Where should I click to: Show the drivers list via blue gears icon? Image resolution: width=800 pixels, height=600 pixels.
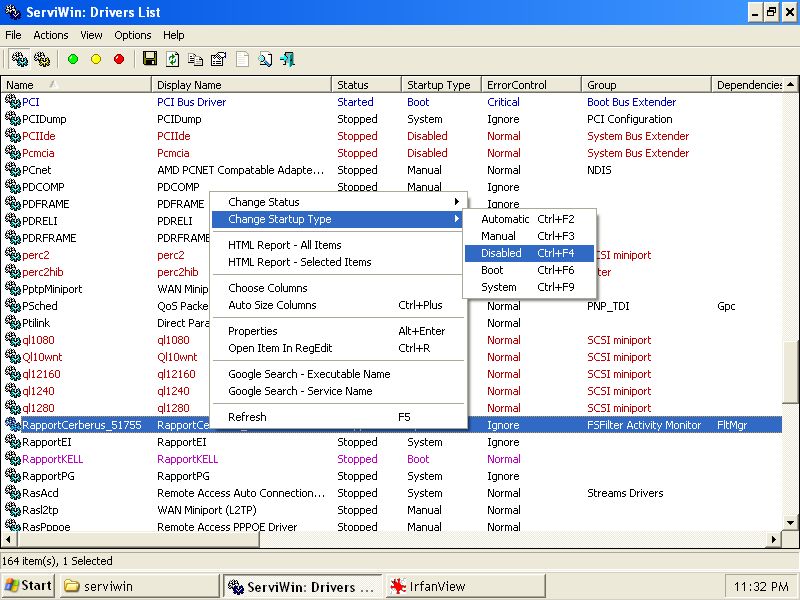click(x=20, y=59)
